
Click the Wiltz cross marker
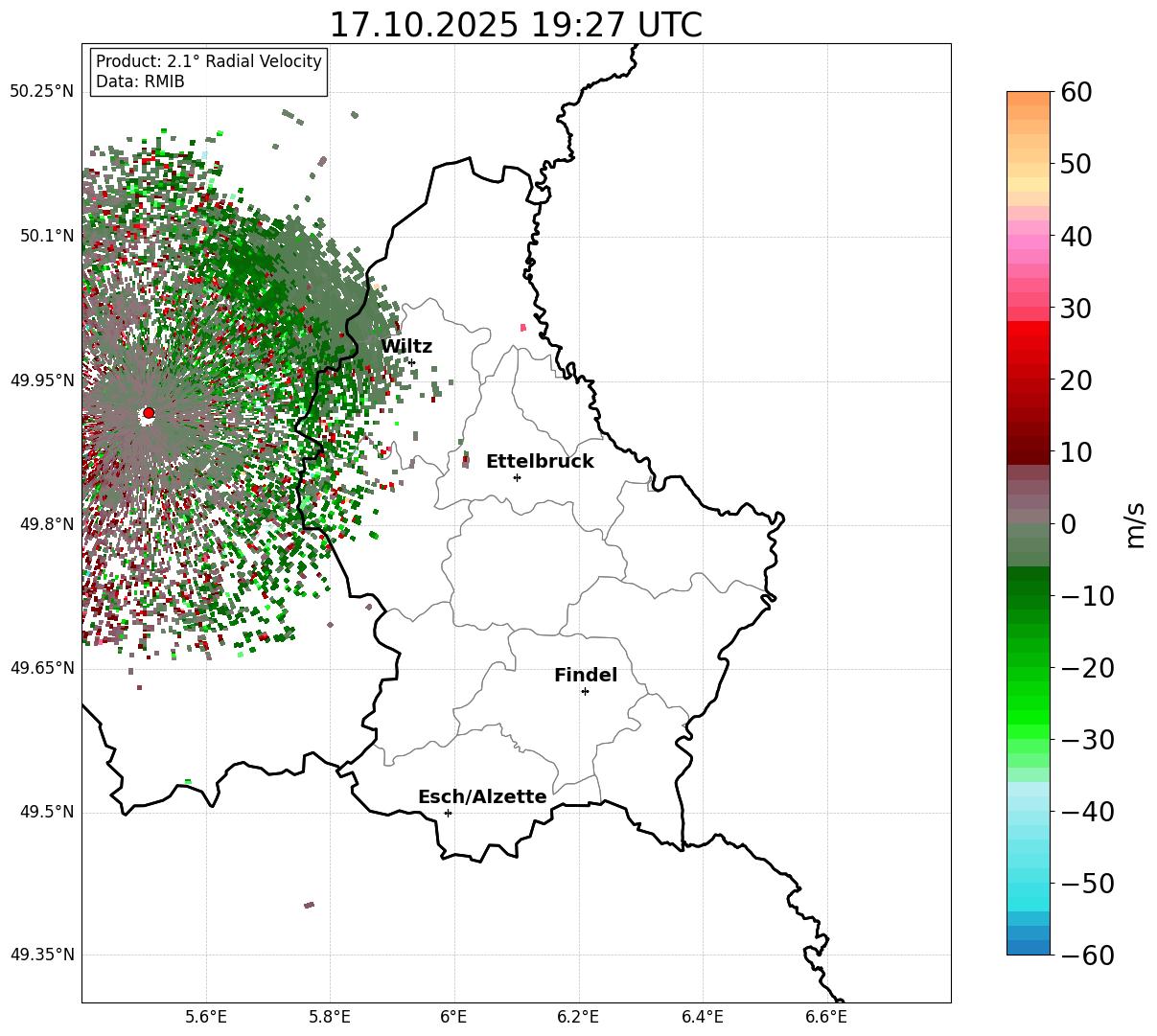click(411, 362)
